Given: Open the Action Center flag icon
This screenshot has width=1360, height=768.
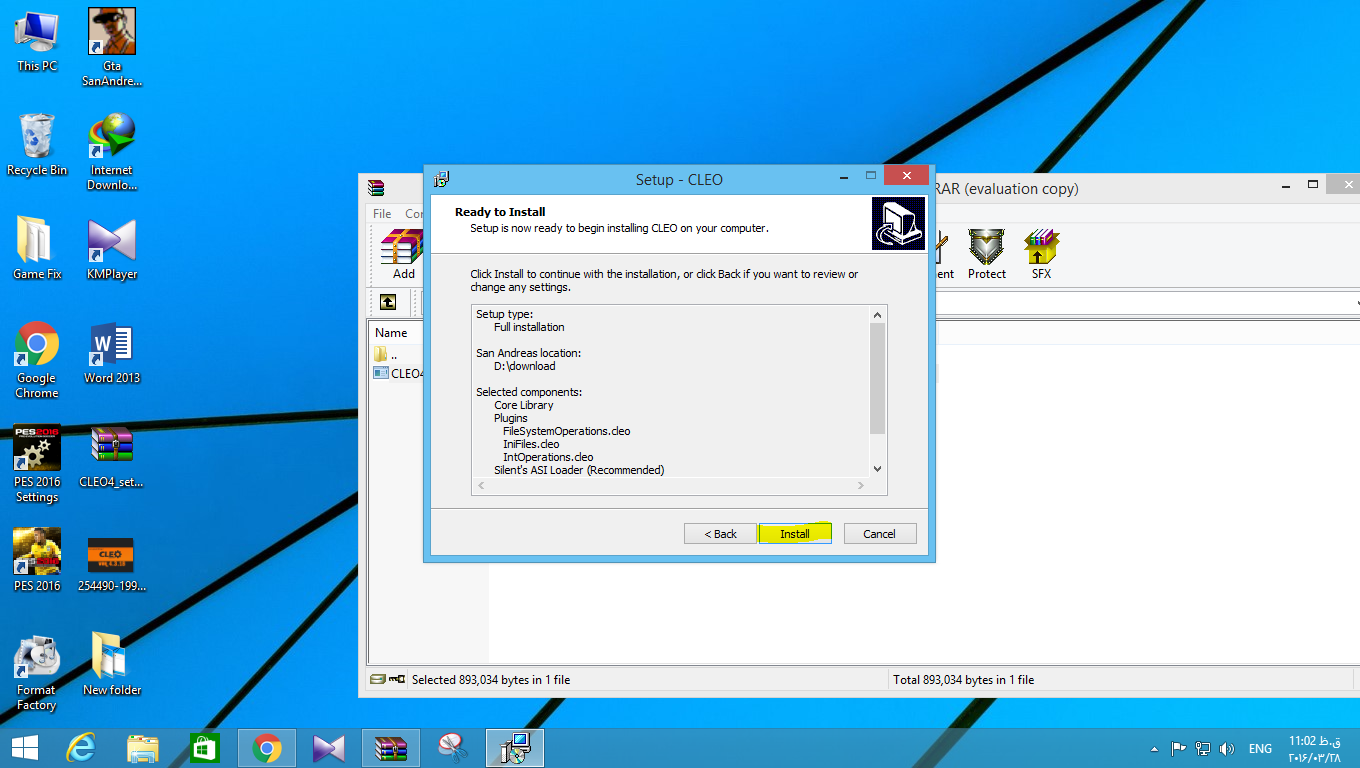Looking at the screenshot, I should (1178, 749).
